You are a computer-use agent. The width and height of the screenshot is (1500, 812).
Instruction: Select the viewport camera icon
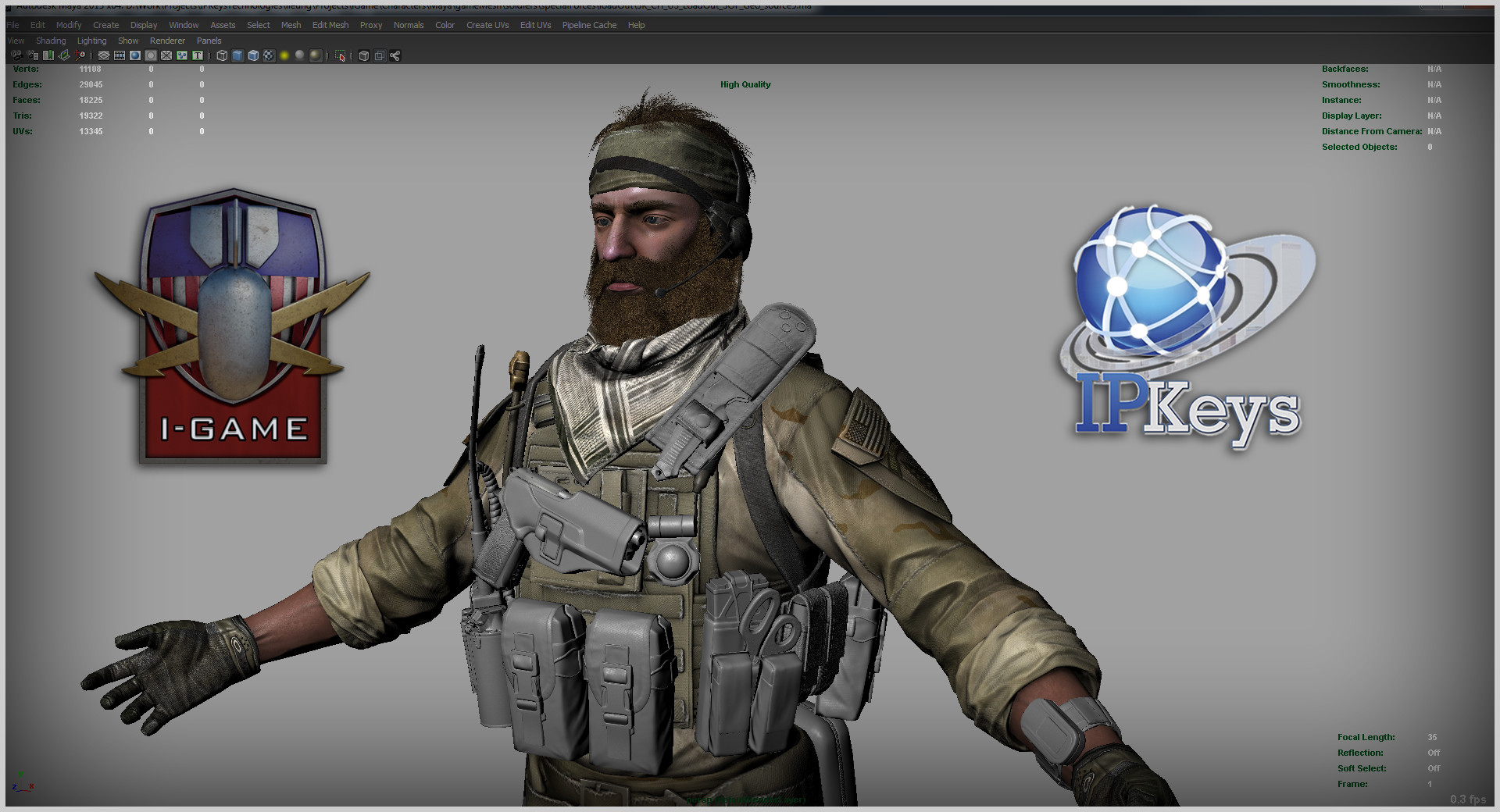17,55
